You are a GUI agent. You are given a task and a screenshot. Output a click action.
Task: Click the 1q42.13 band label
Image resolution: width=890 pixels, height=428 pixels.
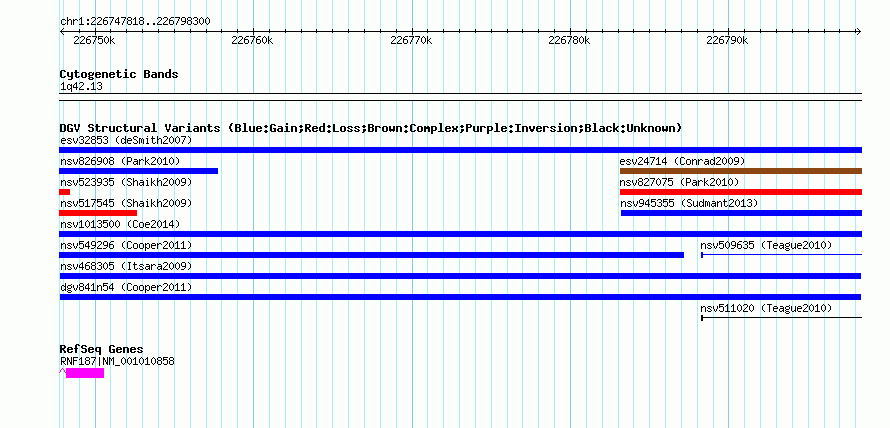(x=81, y=87)
